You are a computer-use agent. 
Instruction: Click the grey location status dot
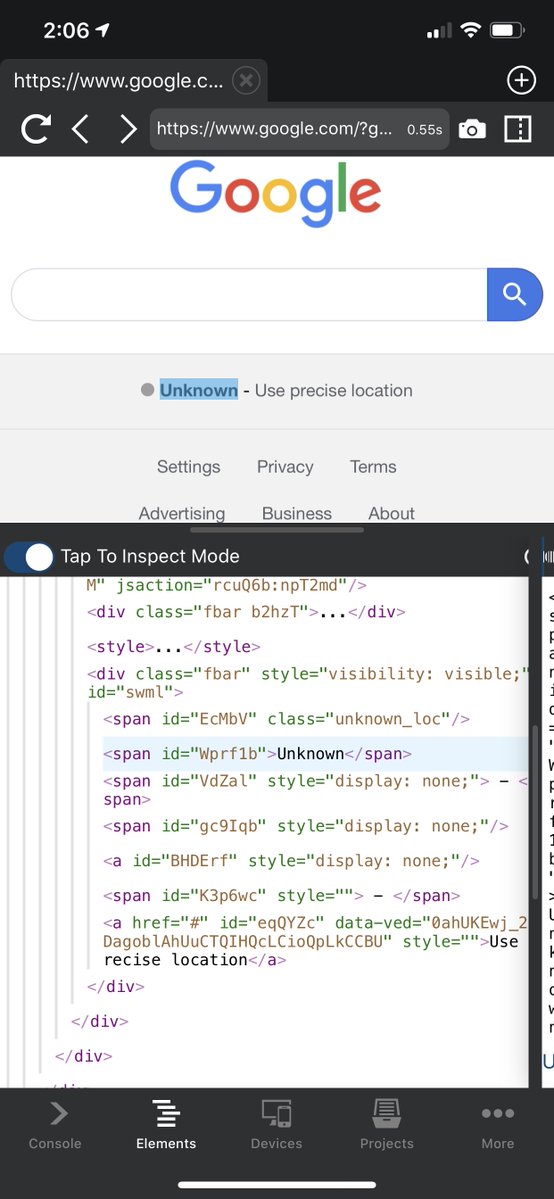coord(148,391)
